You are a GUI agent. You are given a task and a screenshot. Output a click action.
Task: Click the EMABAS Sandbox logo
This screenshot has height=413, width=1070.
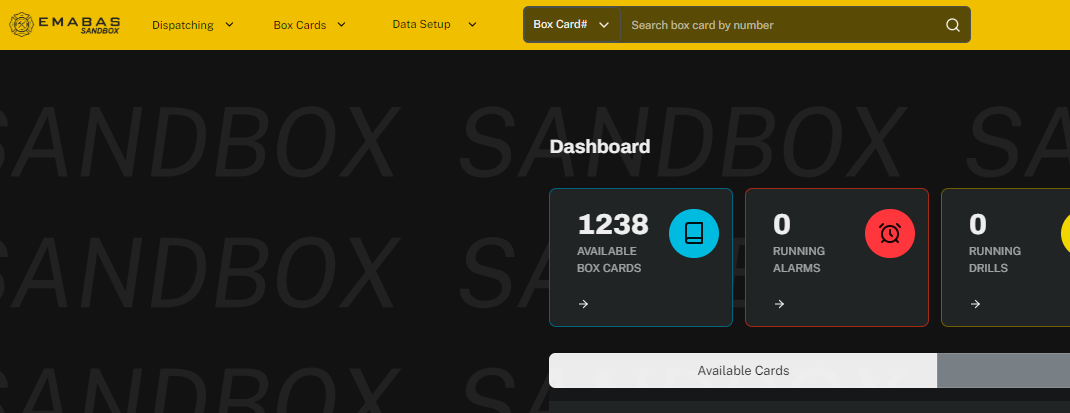coord(65,25)
